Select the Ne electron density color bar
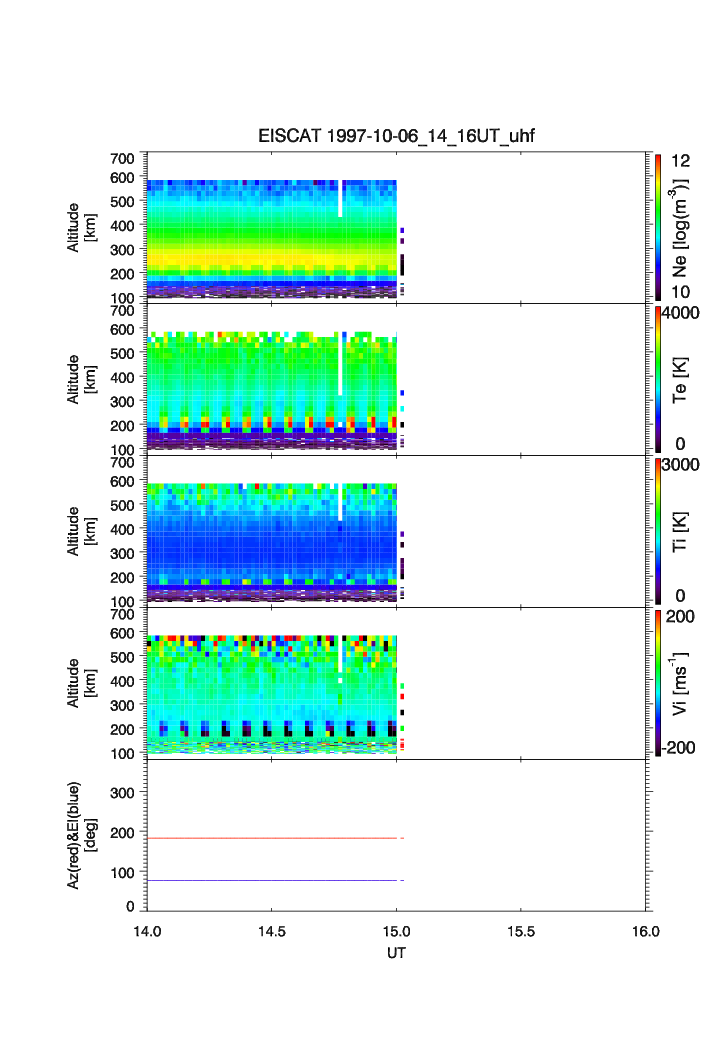The width and height of the screenshot is (708, 1063). click(658, 228)
